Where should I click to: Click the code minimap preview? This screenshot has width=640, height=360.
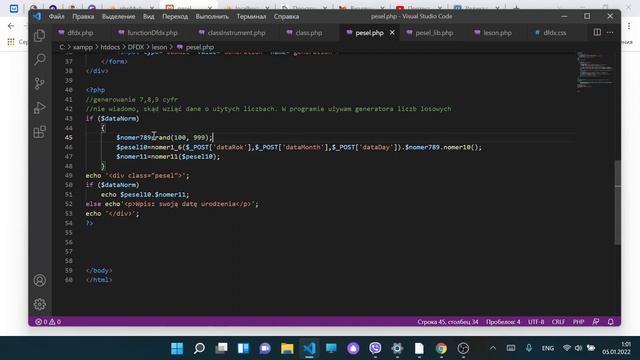(595, 72)
